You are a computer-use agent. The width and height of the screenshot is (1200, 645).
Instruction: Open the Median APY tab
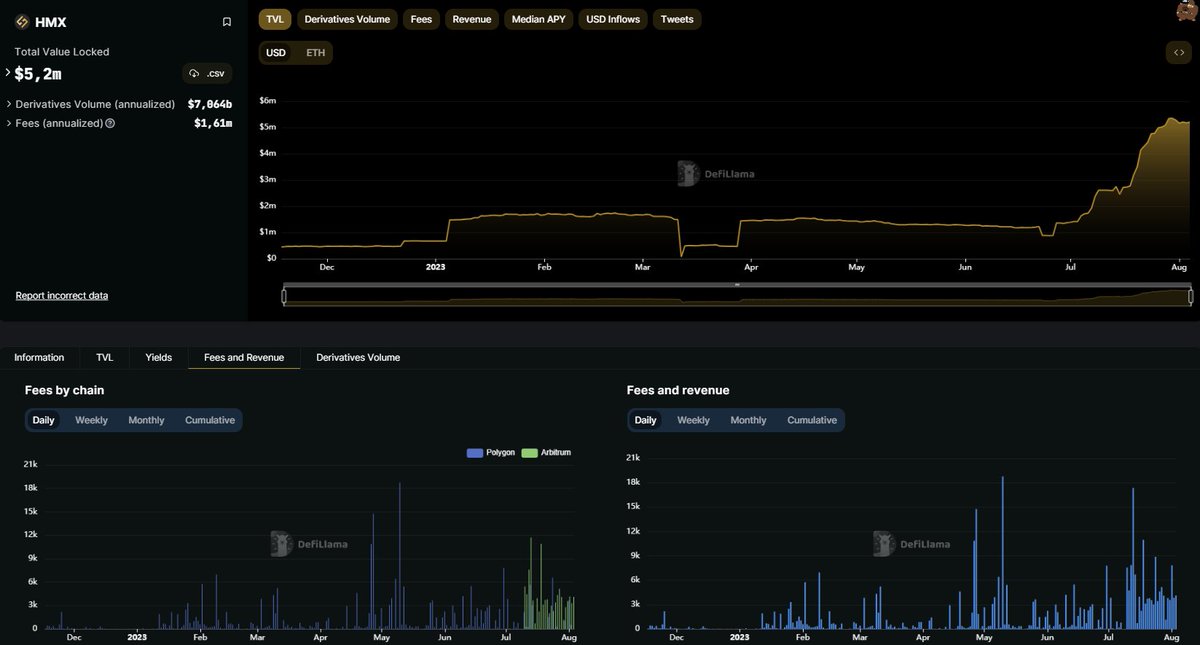(x=538, y=18)
